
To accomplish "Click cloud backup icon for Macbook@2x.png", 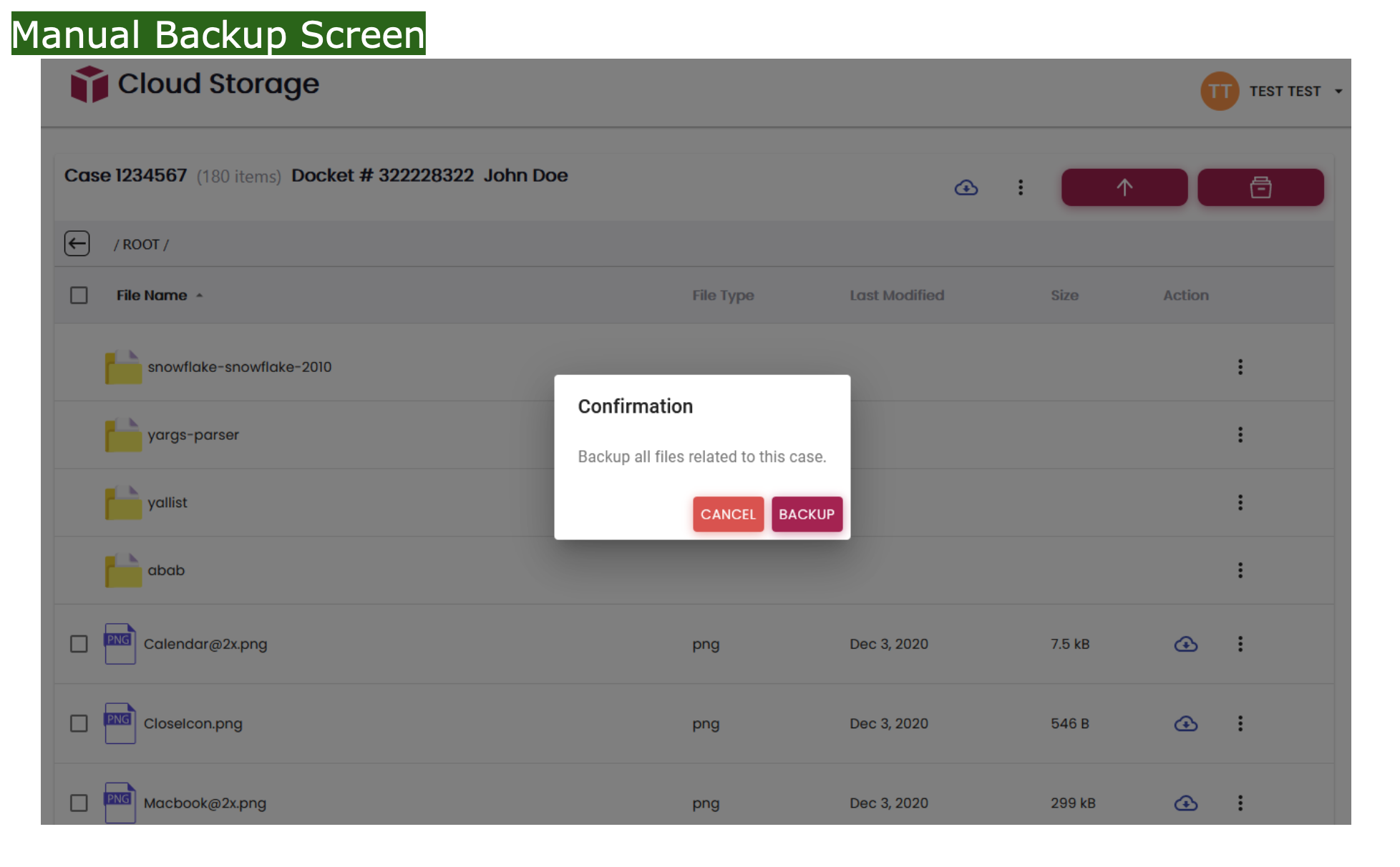I will click(1186, 803).
